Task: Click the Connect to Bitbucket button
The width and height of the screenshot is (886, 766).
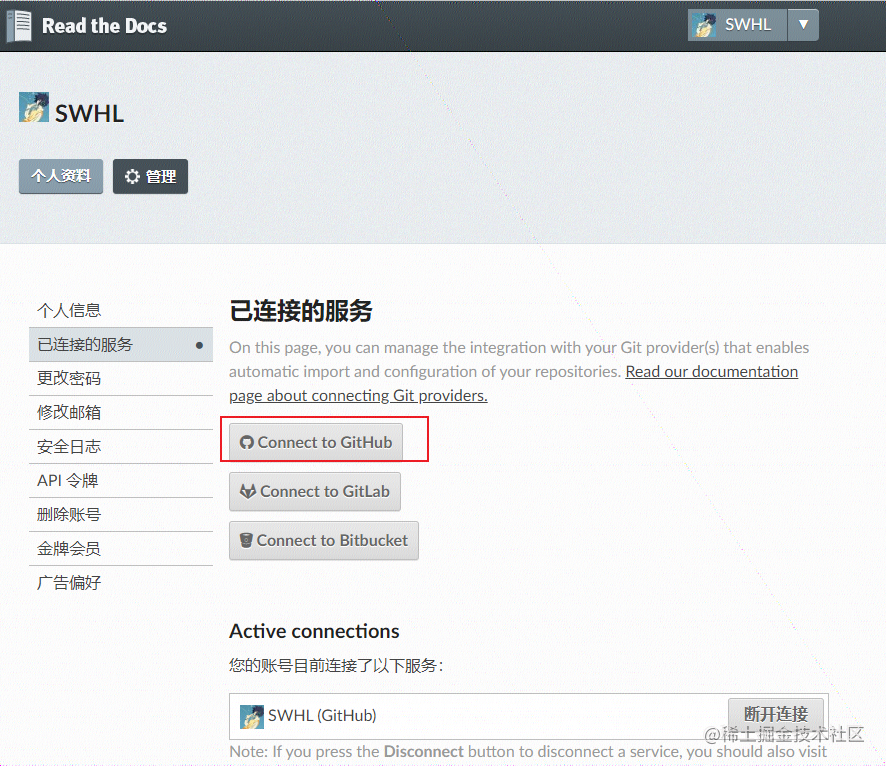Action: tap(324, 541)
